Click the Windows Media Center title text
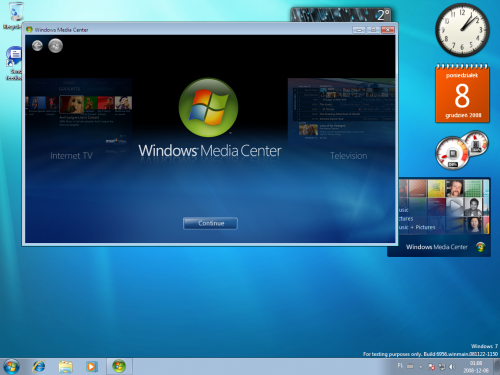This screenshot has width=500, height=375. tap(210, 151)
